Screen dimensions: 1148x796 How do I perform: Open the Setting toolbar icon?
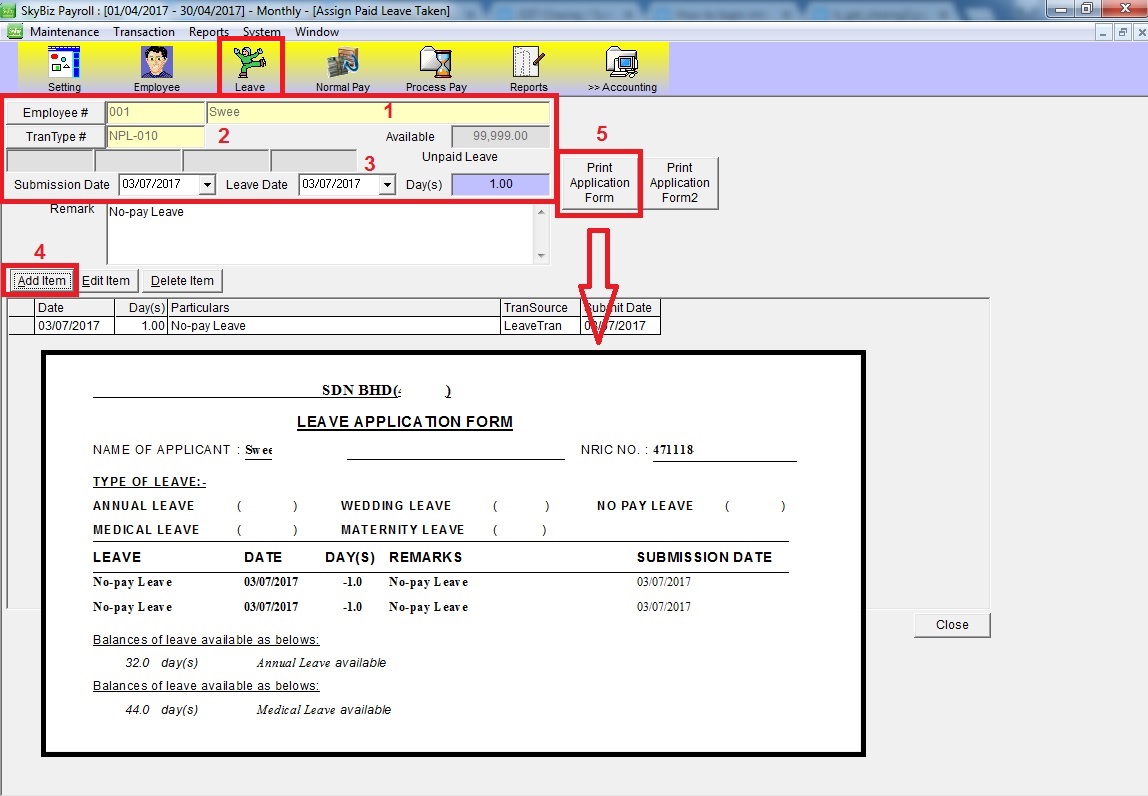click(x=64, y=66)
